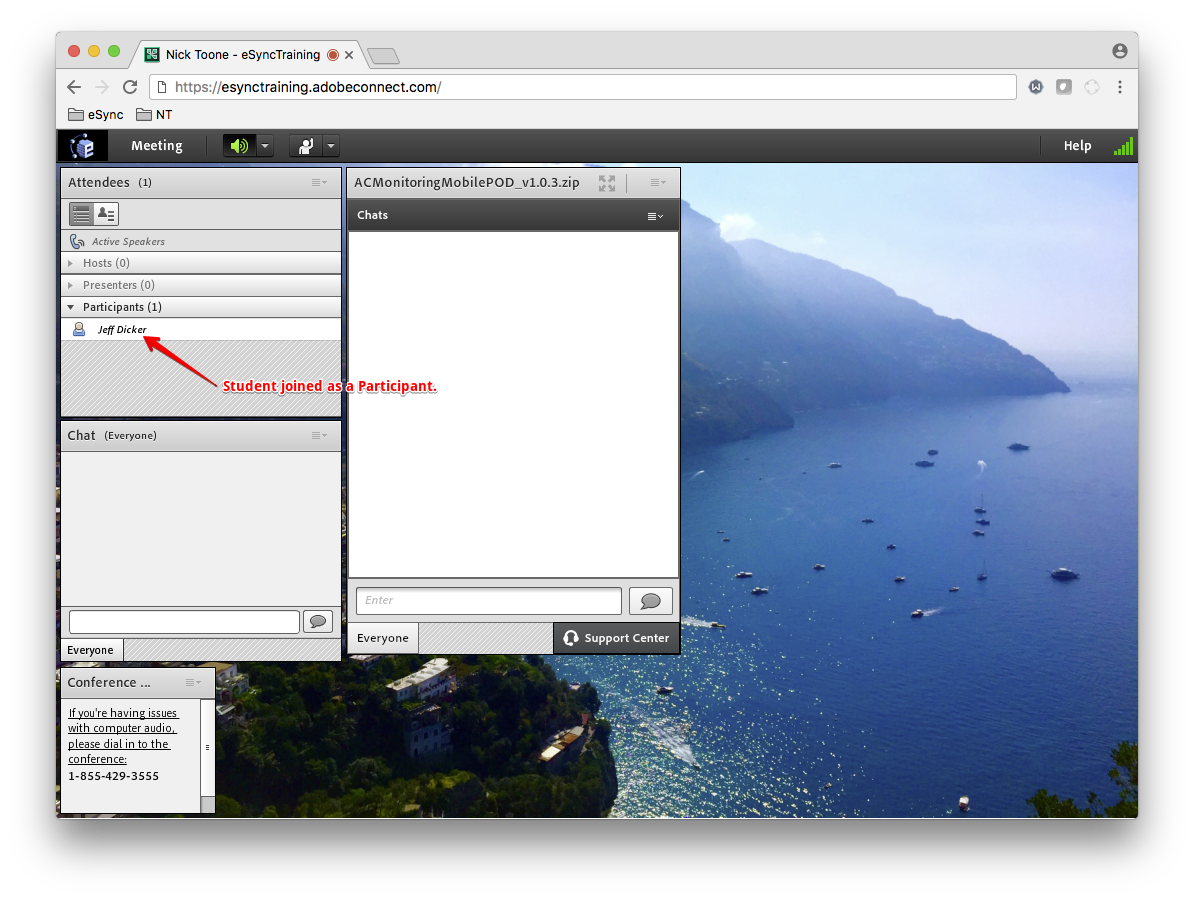The width and height of the screenshot is (1194, 899).
Task: Expand the Presenters (0) group
Action: [71, 285]
